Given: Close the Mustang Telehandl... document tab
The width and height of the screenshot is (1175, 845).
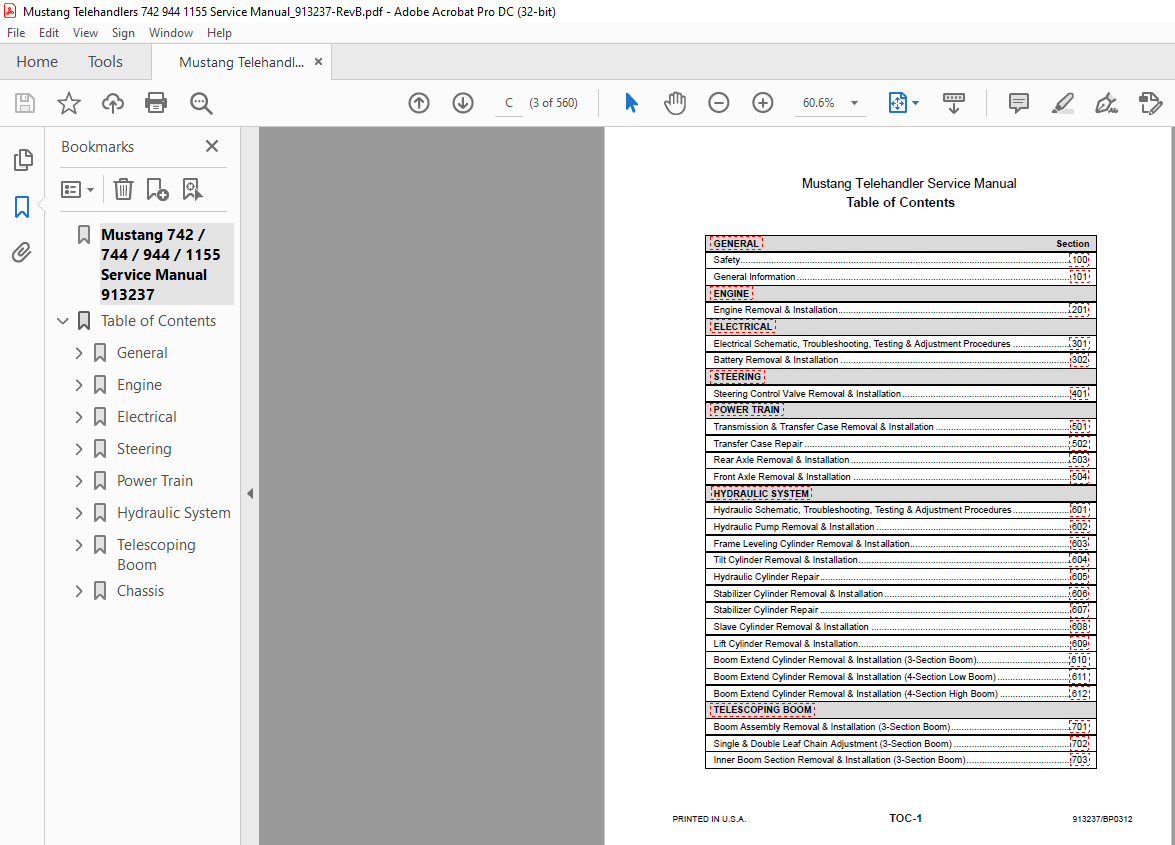Looking at the screenshot, I should 318,61.
